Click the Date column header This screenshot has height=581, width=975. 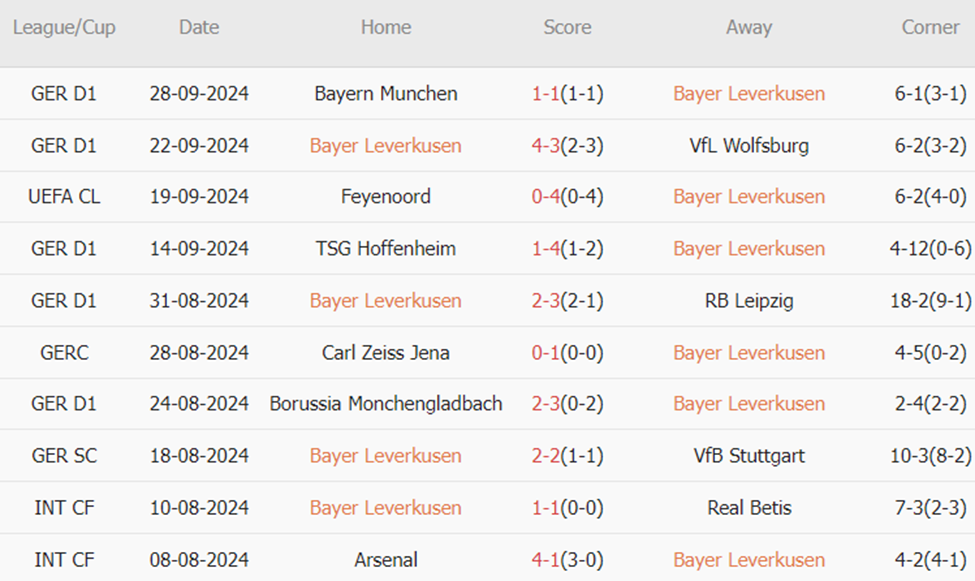point(199,28)
